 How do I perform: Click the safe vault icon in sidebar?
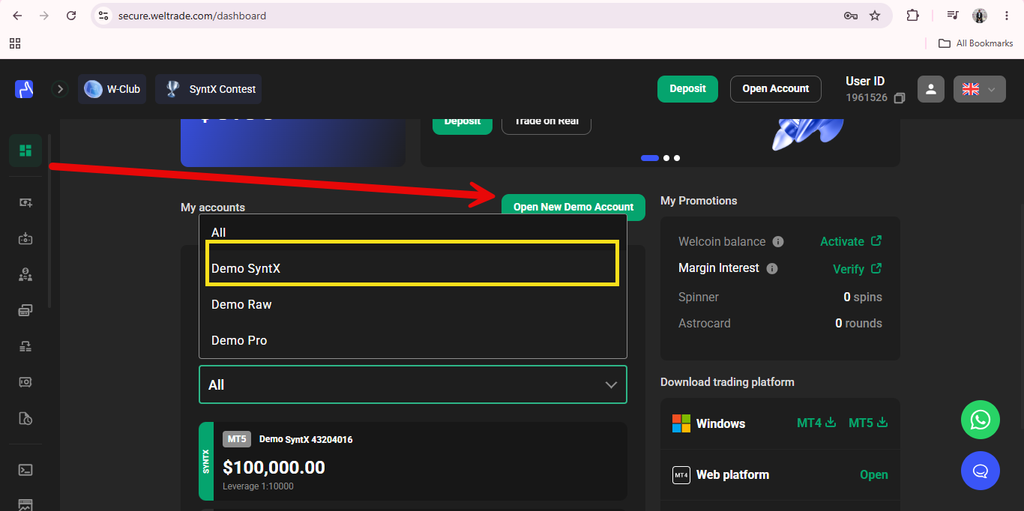click(25, 382)
